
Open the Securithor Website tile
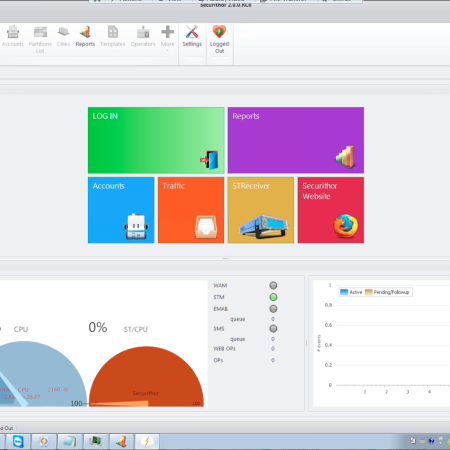tap(331, 210)
